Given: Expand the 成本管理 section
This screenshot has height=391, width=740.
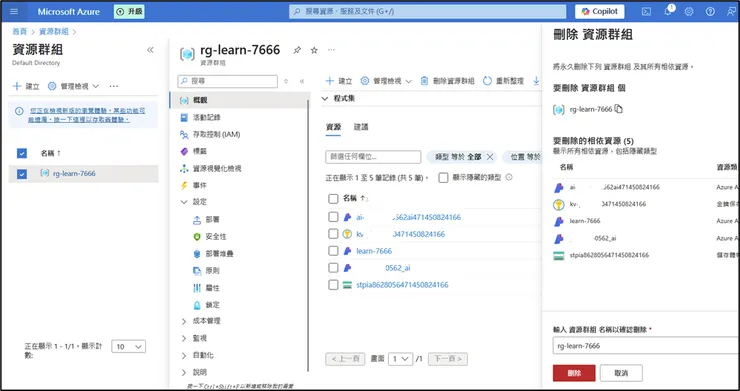Looking at the screenshot, I should [x=184, y=321].
